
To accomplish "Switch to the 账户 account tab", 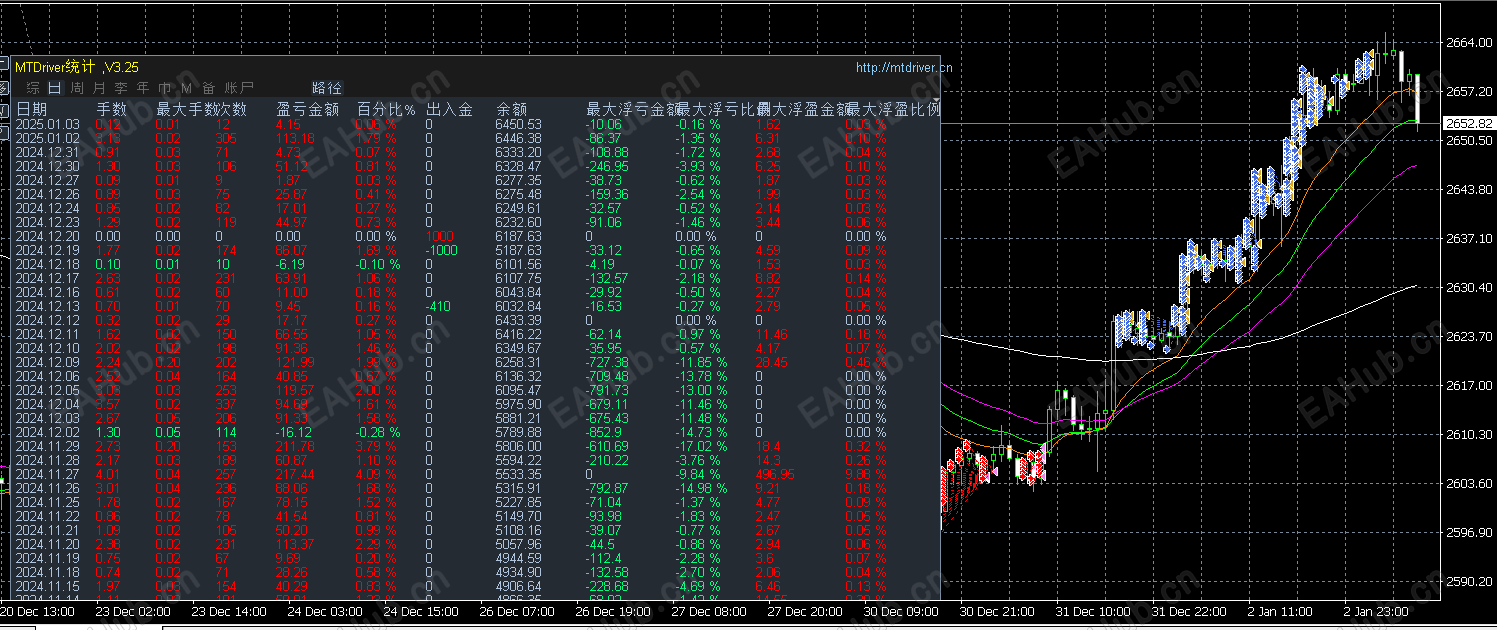I will pyautogui.click(x=240, y=88).
